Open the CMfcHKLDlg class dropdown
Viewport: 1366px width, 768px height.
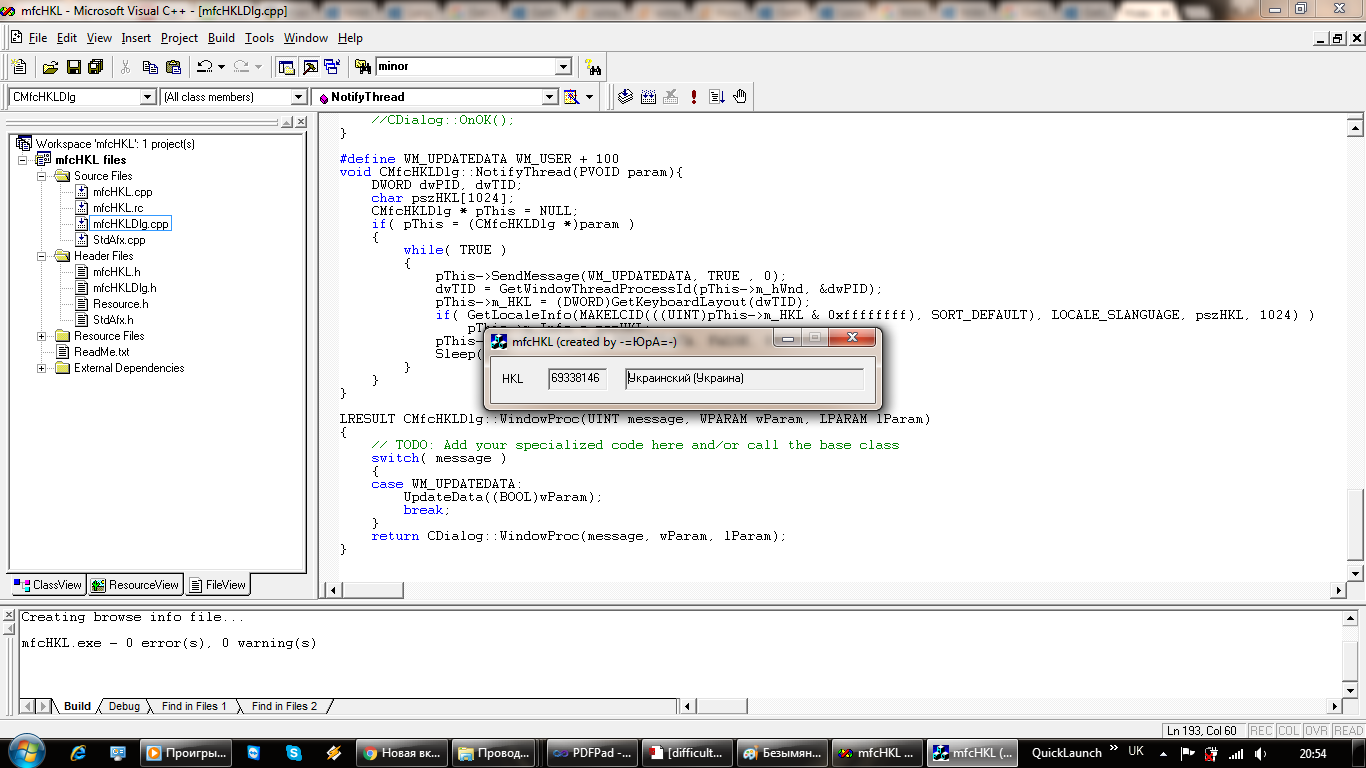click(x=148, y=97)
